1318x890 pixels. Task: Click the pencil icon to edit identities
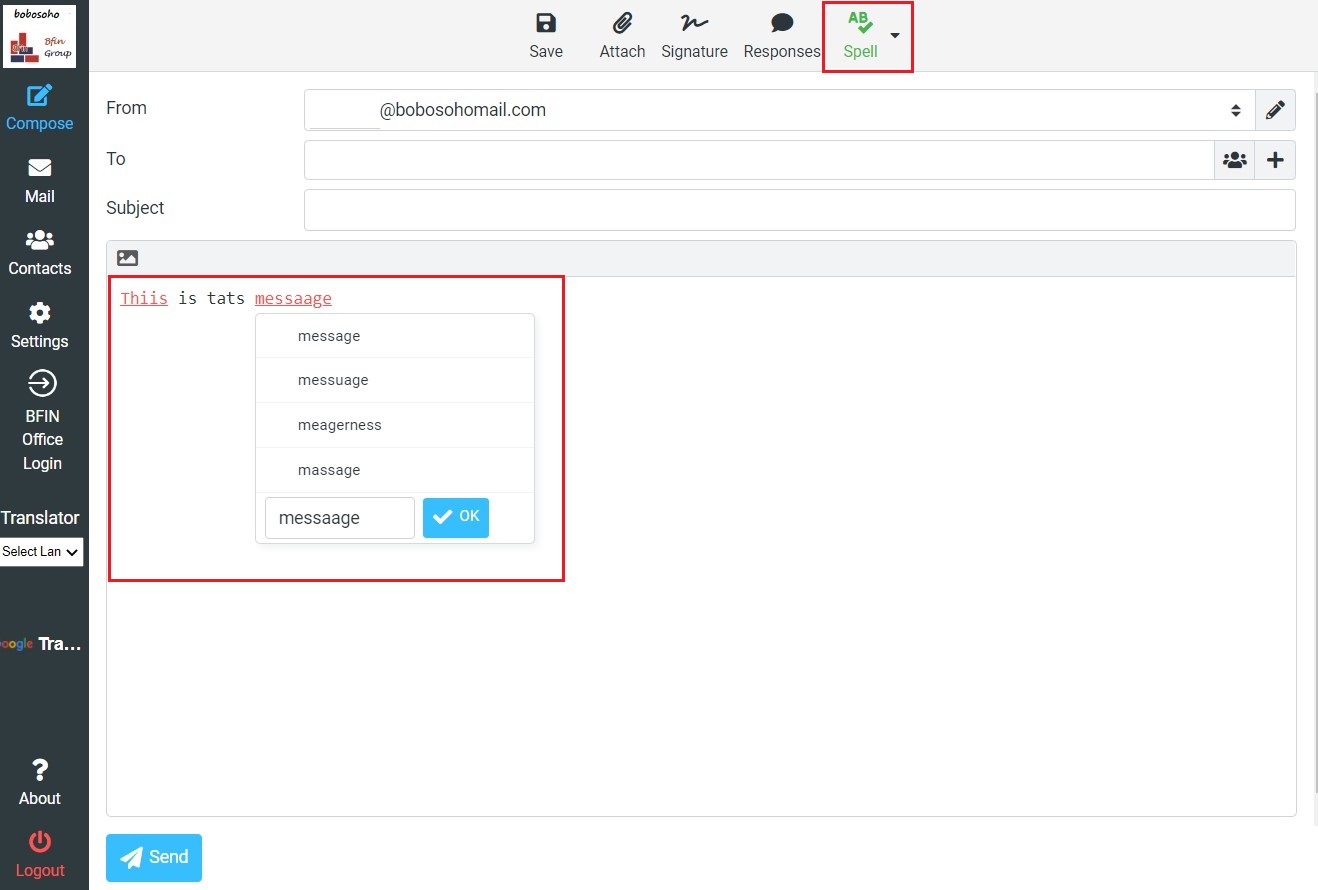(x=1275, y=110)
